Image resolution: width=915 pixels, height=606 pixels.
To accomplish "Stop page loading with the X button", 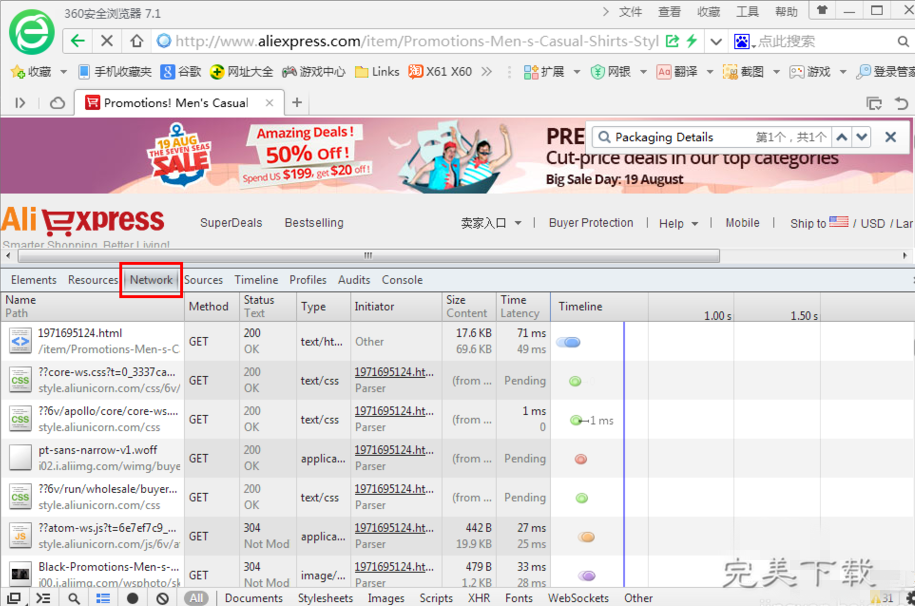I will [107, 41].
